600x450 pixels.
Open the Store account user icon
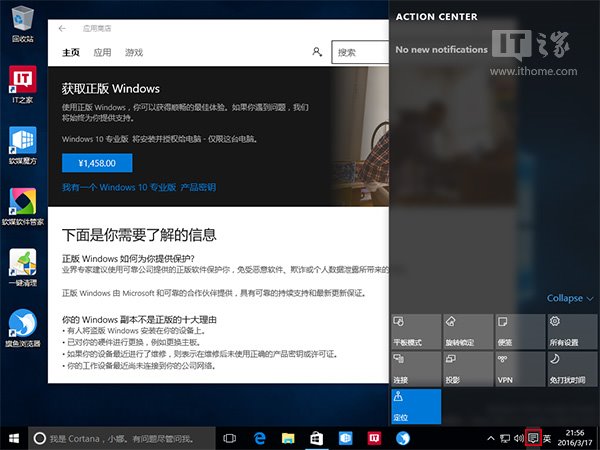pyautogui.click(x=317, y=52)
